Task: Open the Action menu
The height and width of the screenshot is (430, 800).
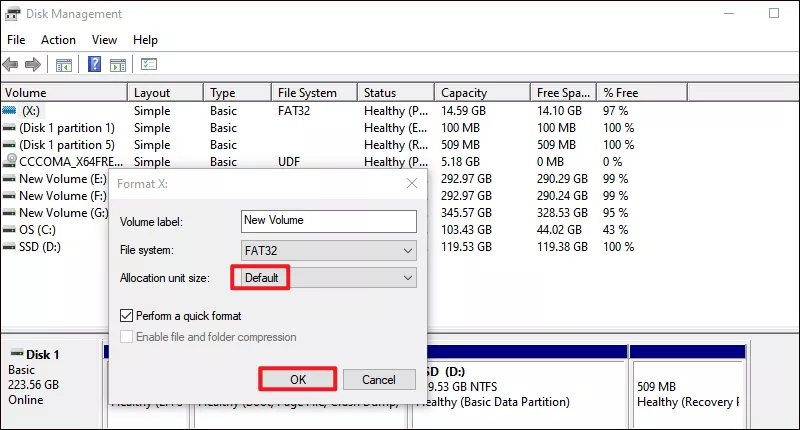Action: click(x=58, y=40)
